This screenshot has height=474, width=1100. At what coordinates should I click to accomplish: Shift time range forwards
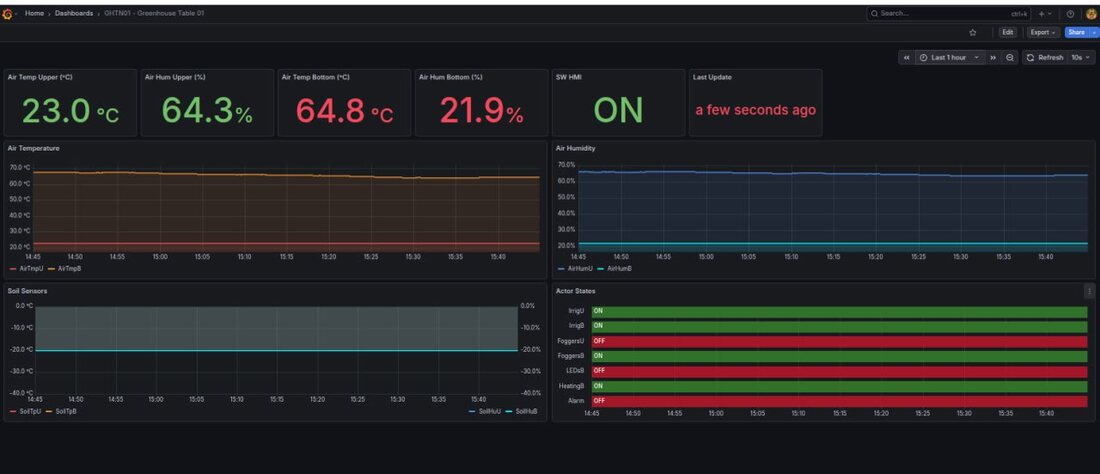993,57
